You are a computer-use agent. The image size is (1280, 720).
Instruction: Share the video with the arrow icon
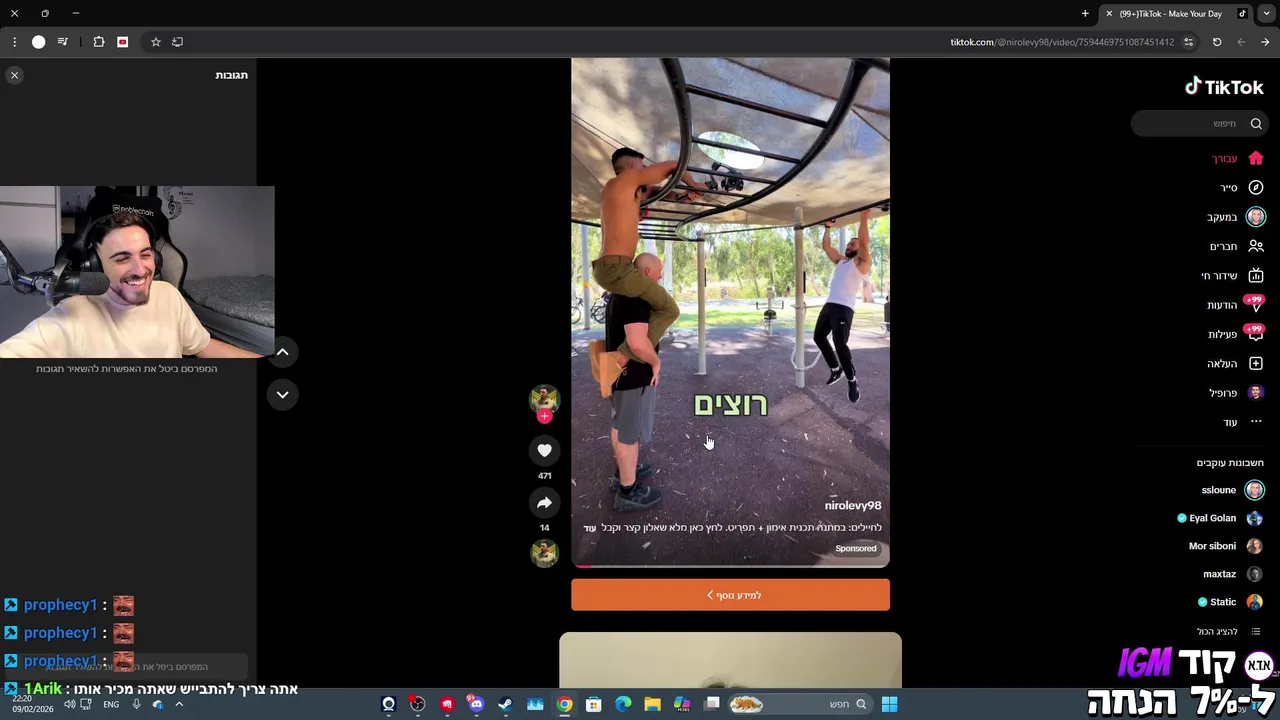click(x=544, y=503)
